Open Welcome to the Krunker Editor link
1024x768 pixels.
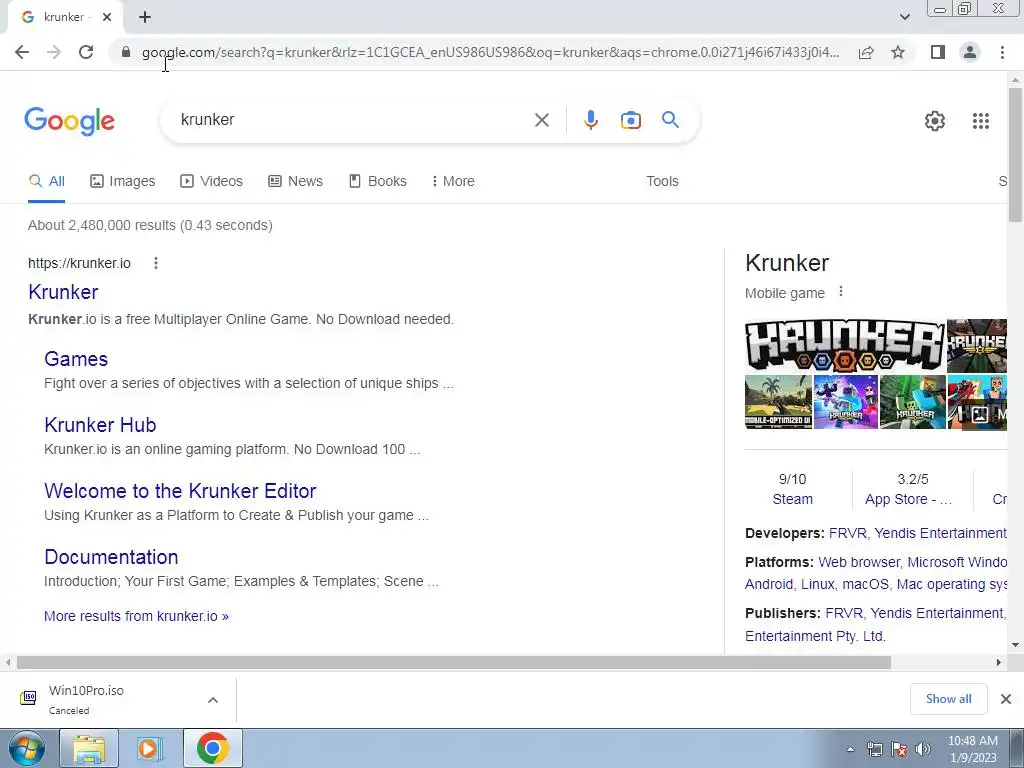coord(180,491)
